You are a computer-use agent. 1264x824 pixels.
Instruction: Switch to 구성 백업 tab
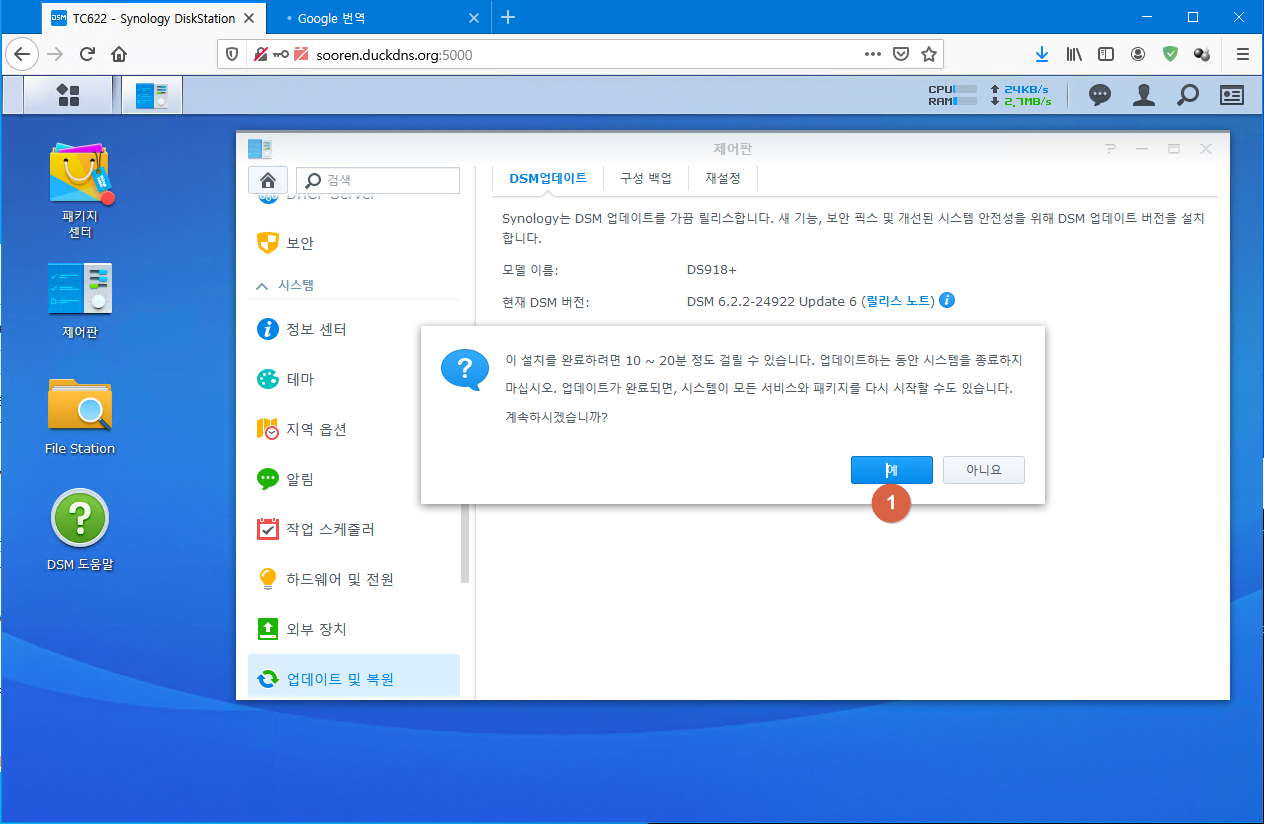click(x=646, y=178)
